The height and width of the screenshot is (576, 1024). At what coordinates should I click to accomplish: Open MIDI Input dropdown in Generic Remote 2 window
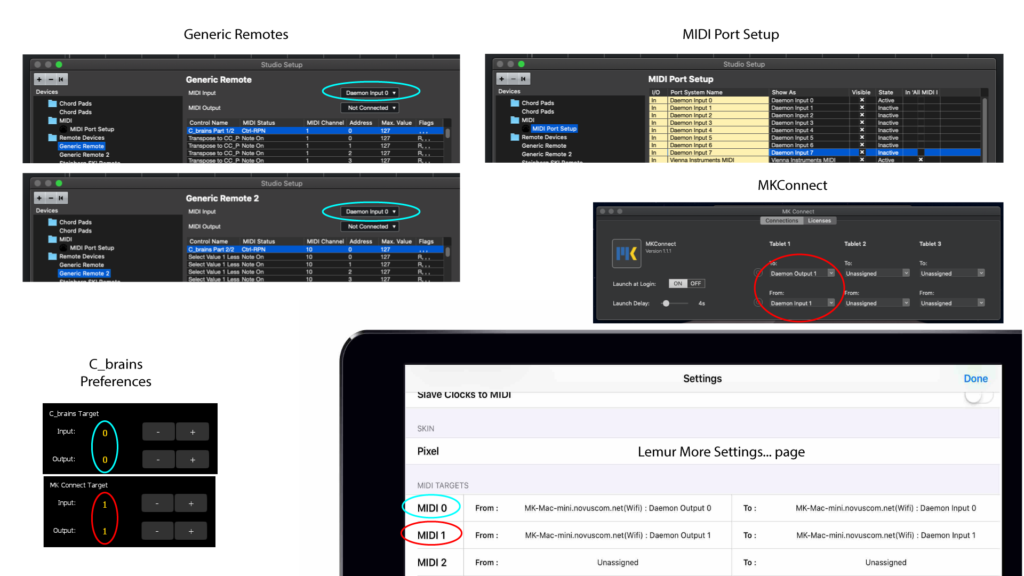click(x=370, y=212)
